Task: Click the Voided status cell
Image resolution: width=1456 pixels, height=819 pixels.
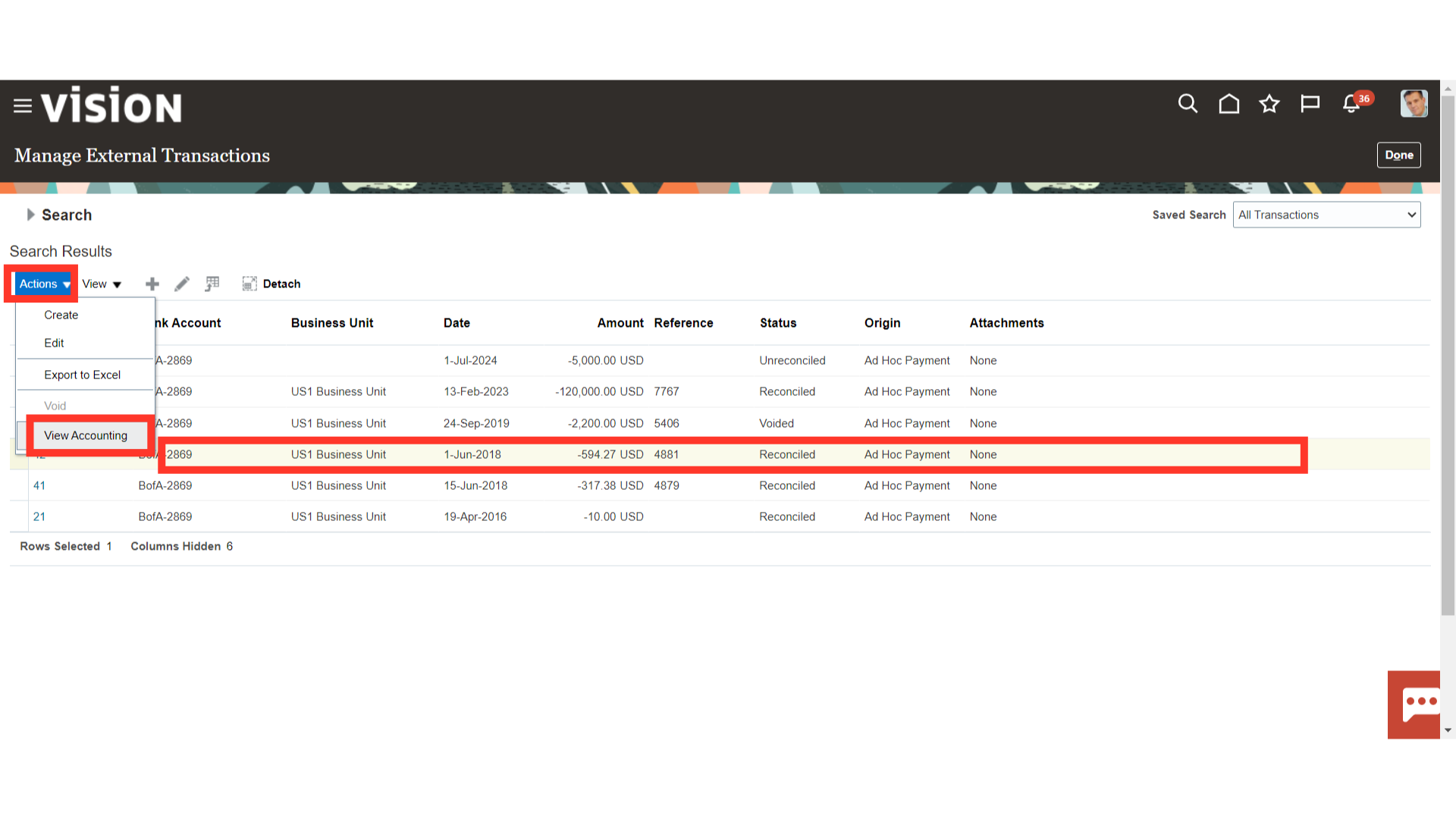Action: [777, 423]
